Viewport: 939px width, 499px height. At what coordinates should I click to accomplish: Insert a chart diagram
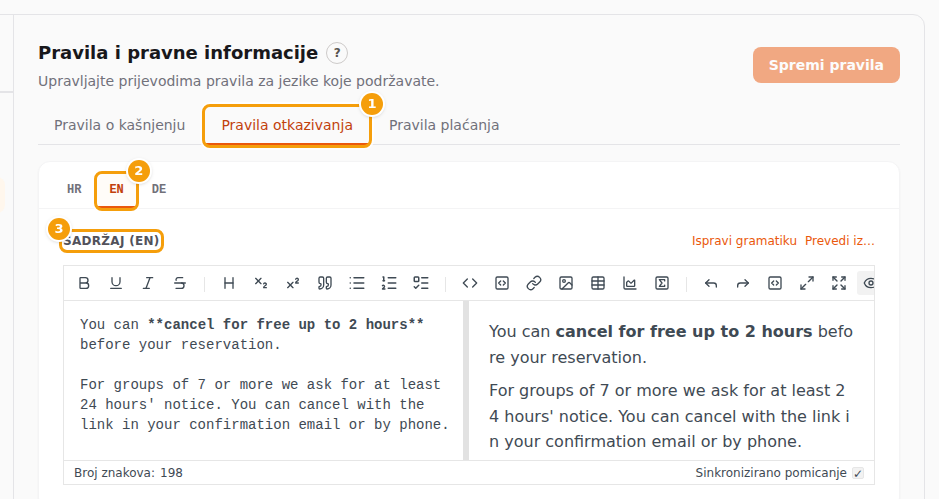coord(629,283)
